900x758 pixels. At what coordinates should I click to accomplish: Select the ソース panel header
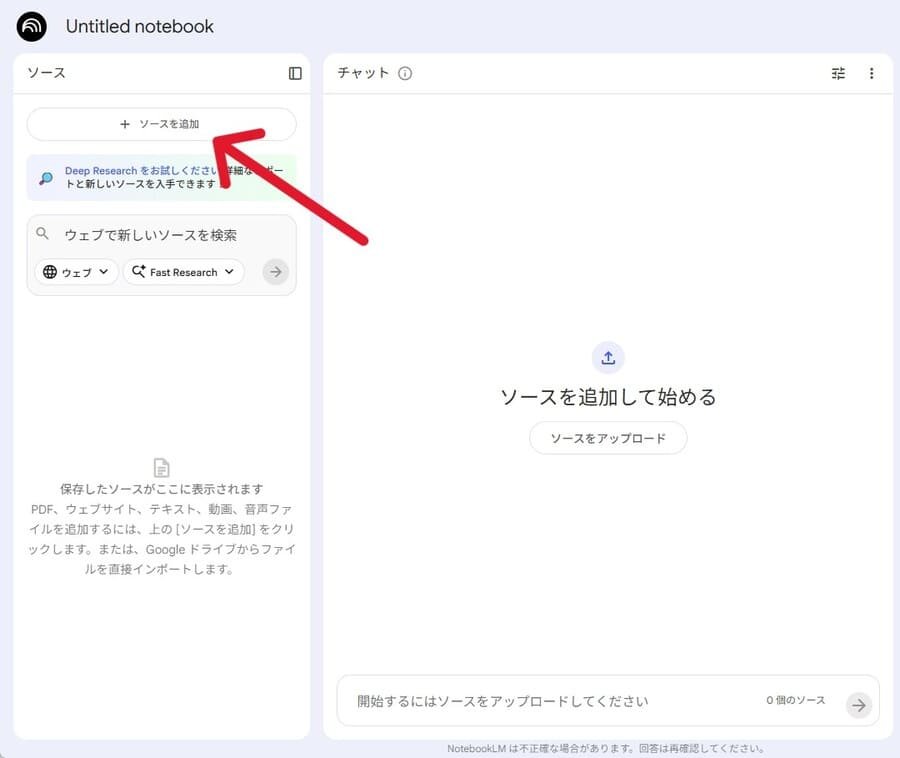coord(45,73)
